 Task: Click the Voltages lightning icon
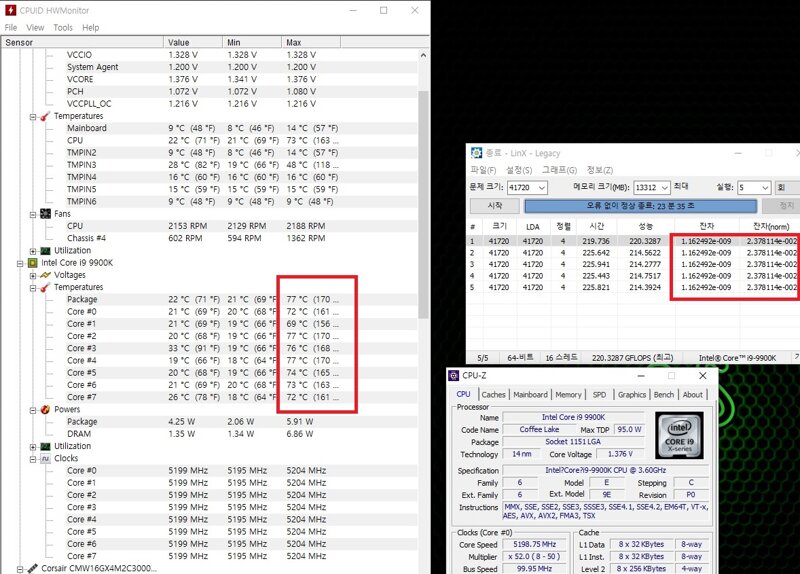coord(45,275)
